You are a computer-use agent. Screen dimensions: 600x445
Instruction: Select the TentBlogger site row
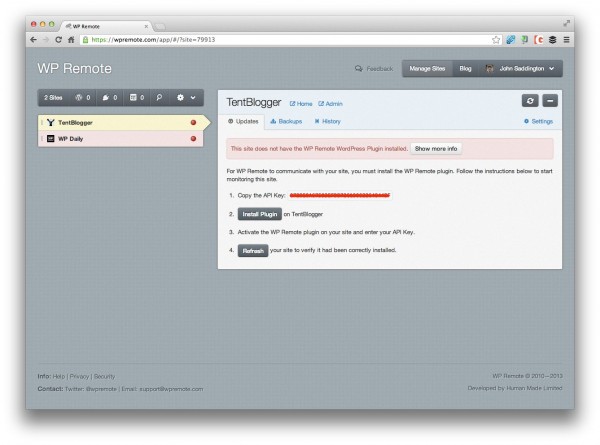coord(121,122)
